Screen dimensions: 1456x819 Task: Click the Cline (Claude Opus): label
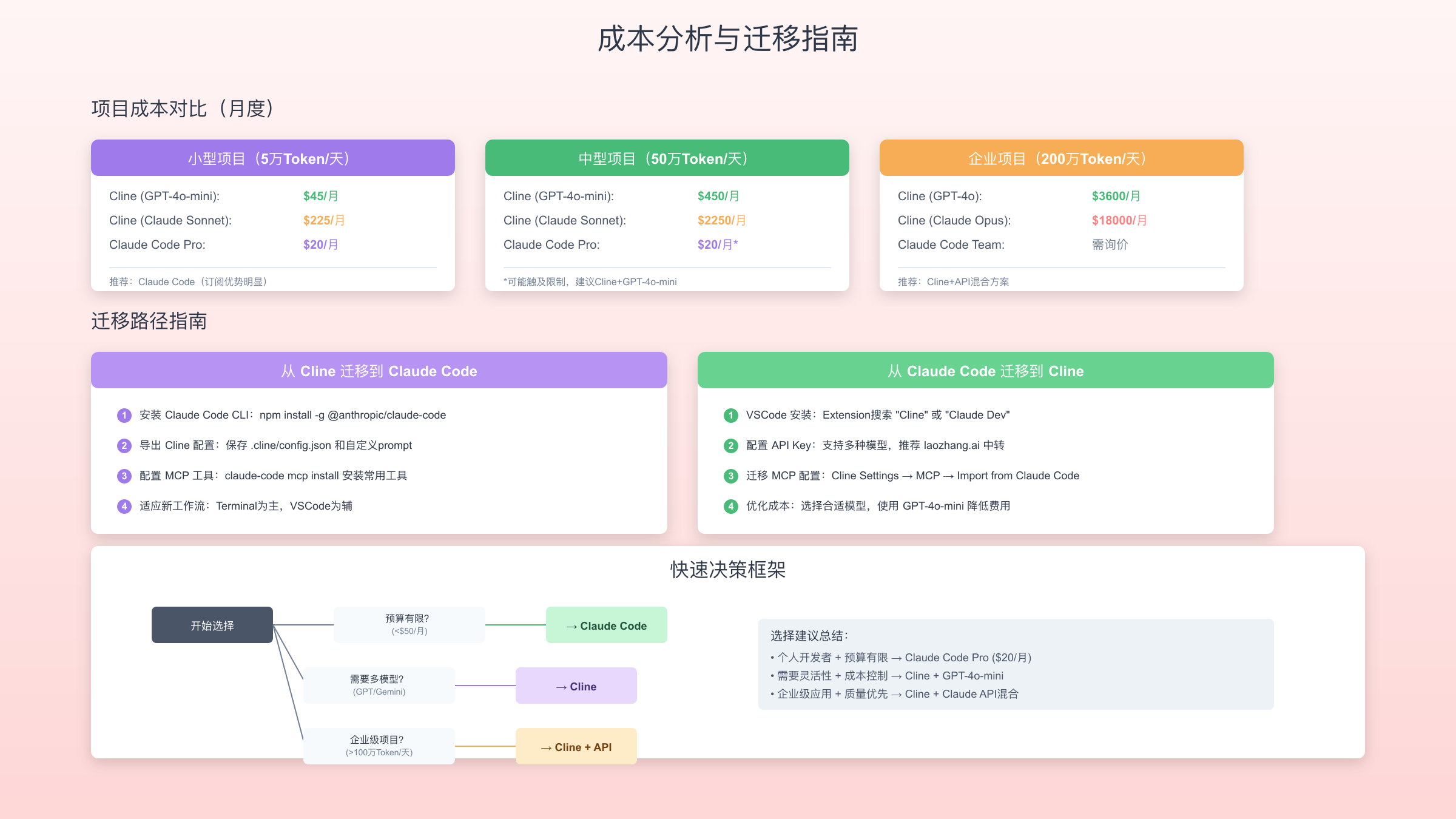point(954,220)
